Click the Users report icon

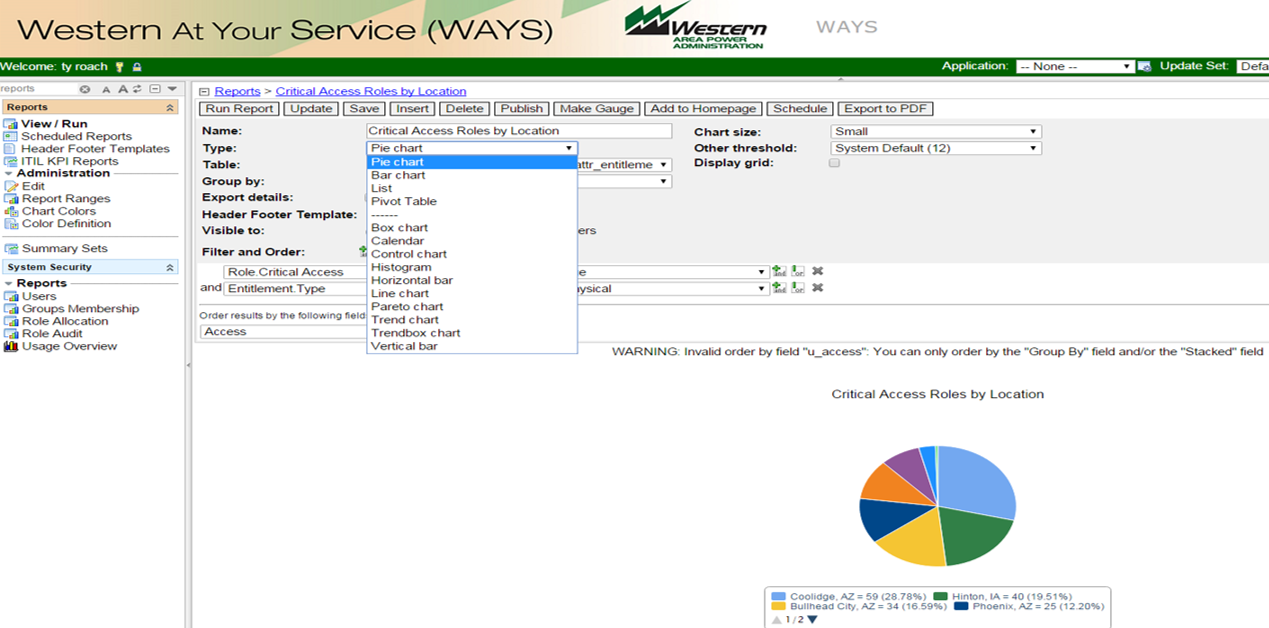tap(11, 296)
